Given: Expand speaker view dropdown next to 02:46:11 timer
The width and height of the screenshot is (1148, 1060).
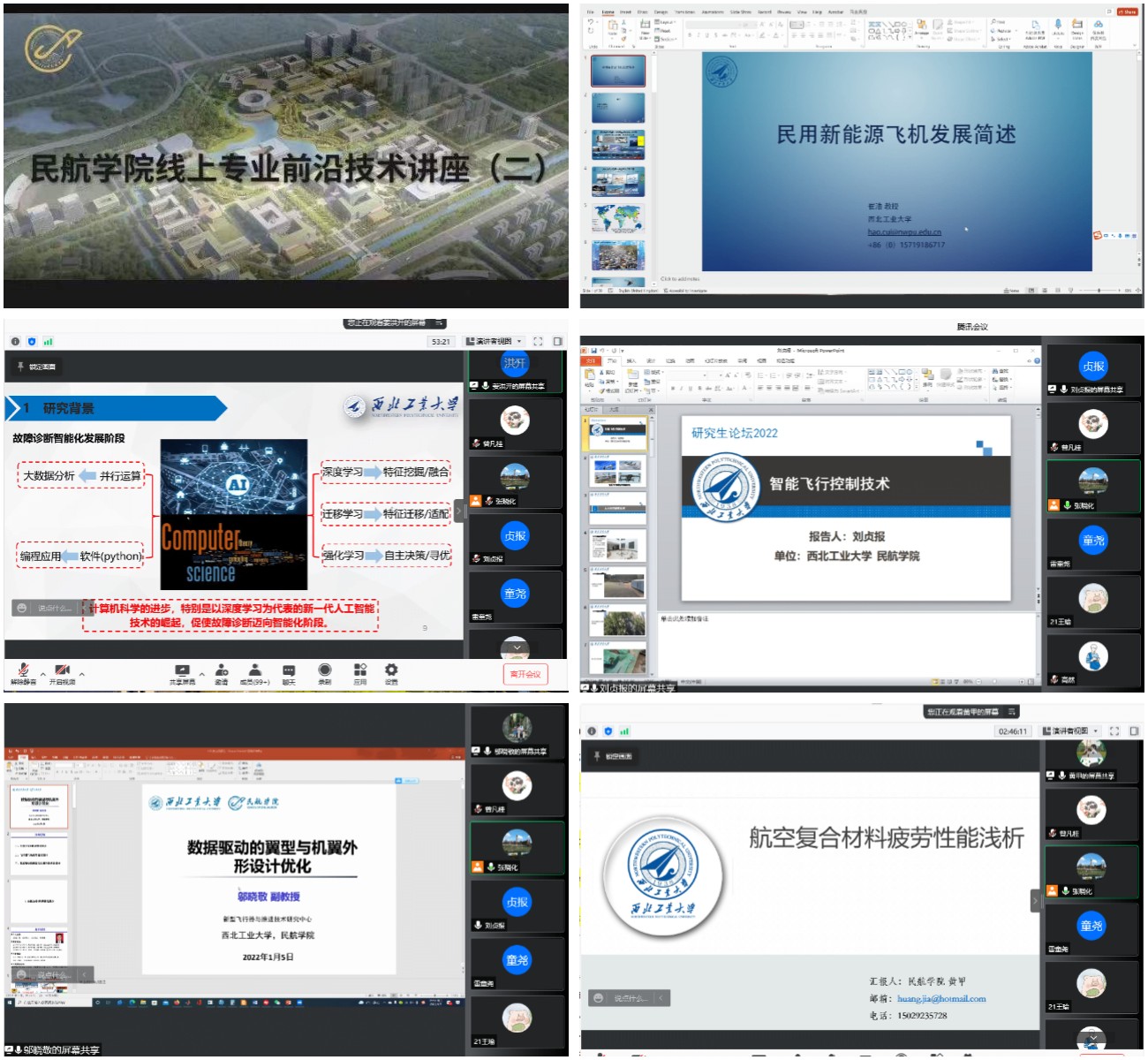Looking at the screenshot, I should [1096, 731].
